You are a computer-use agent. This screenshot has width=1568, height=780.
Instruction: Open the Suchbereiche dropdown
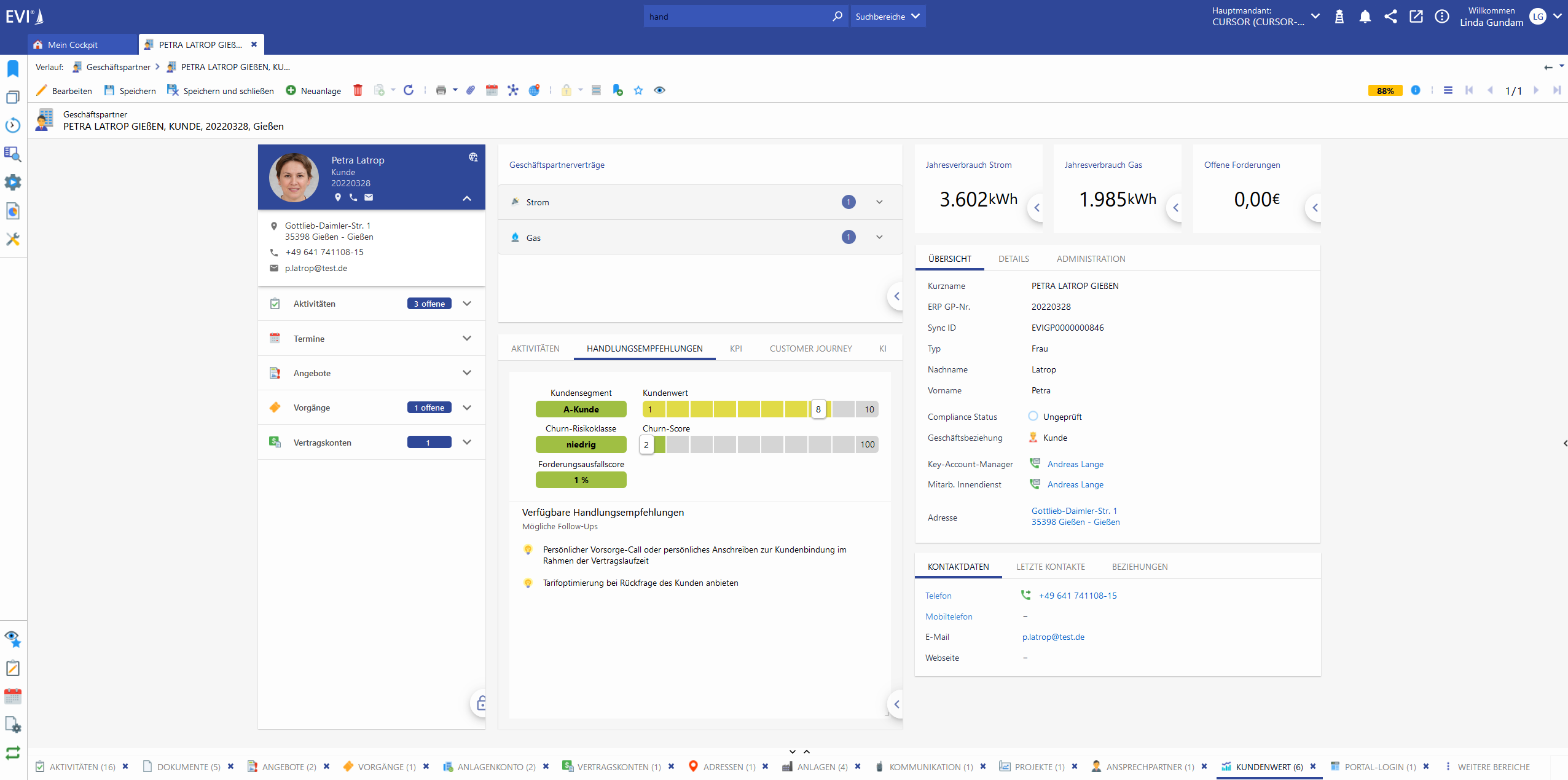click(888, 17)
